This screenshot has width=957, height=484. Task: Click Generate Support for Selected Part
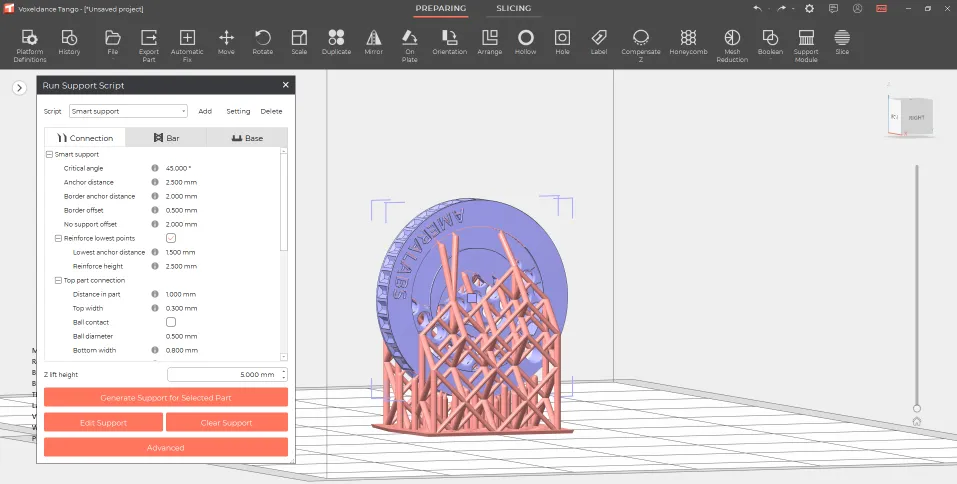[x=166, y=397]
